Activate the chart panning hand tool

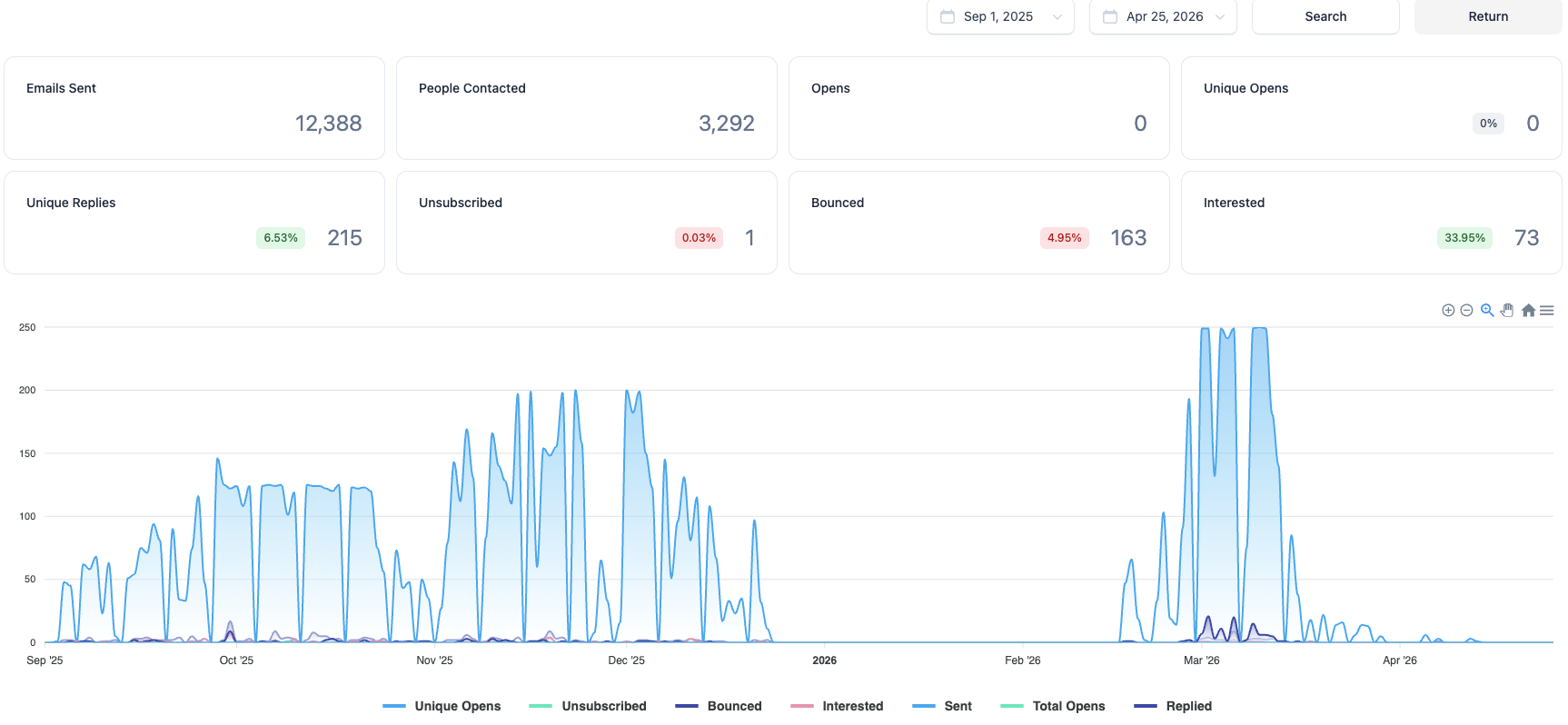pyautogui.click(x=1507, y=311)
